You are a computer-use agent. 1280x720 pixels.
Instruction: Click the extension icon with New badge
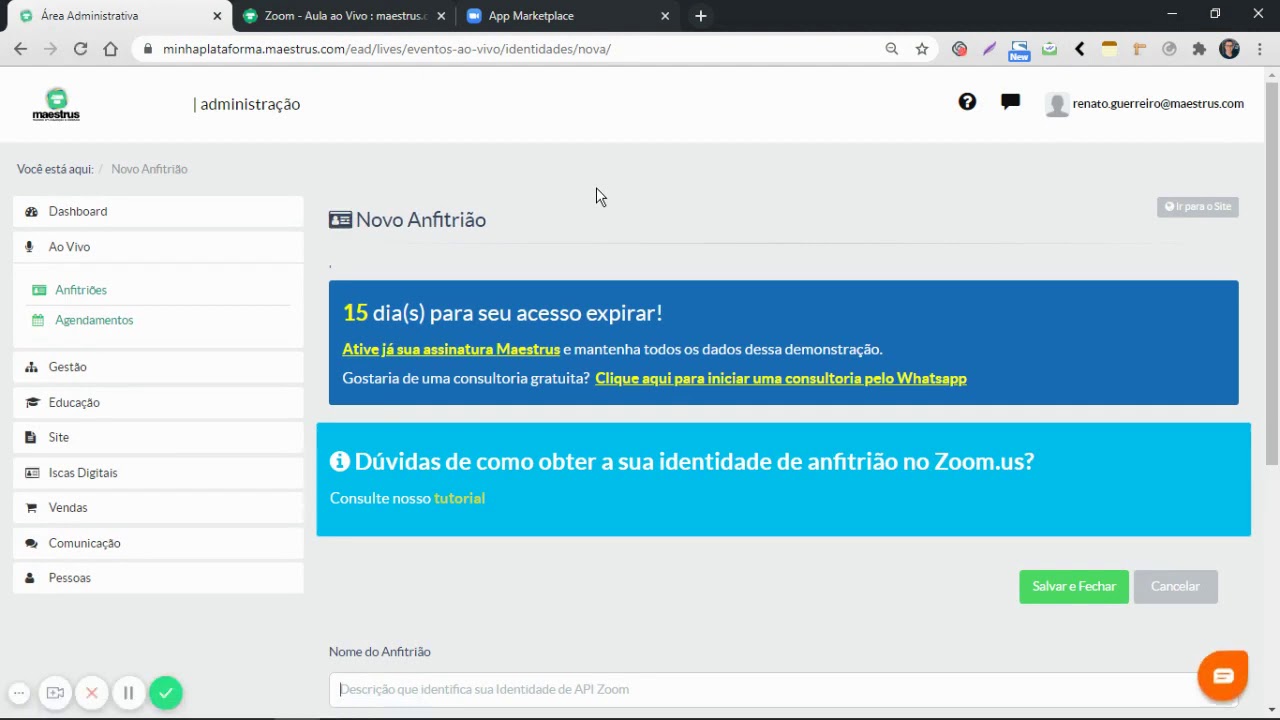point(1019,51)
